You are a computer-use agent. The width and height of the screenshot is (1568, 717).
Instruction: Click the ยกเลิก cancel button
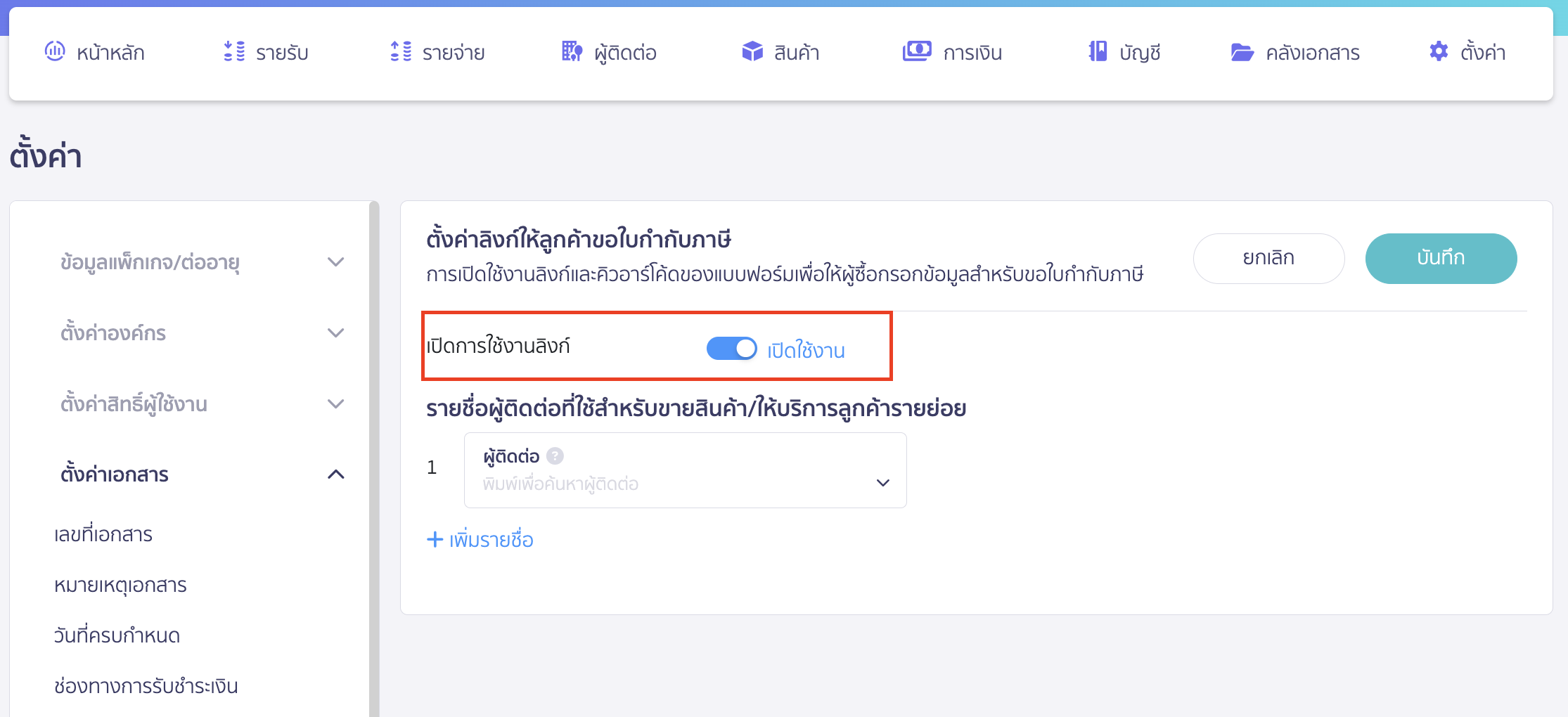pyautogui.click(x=1268, y=258)
